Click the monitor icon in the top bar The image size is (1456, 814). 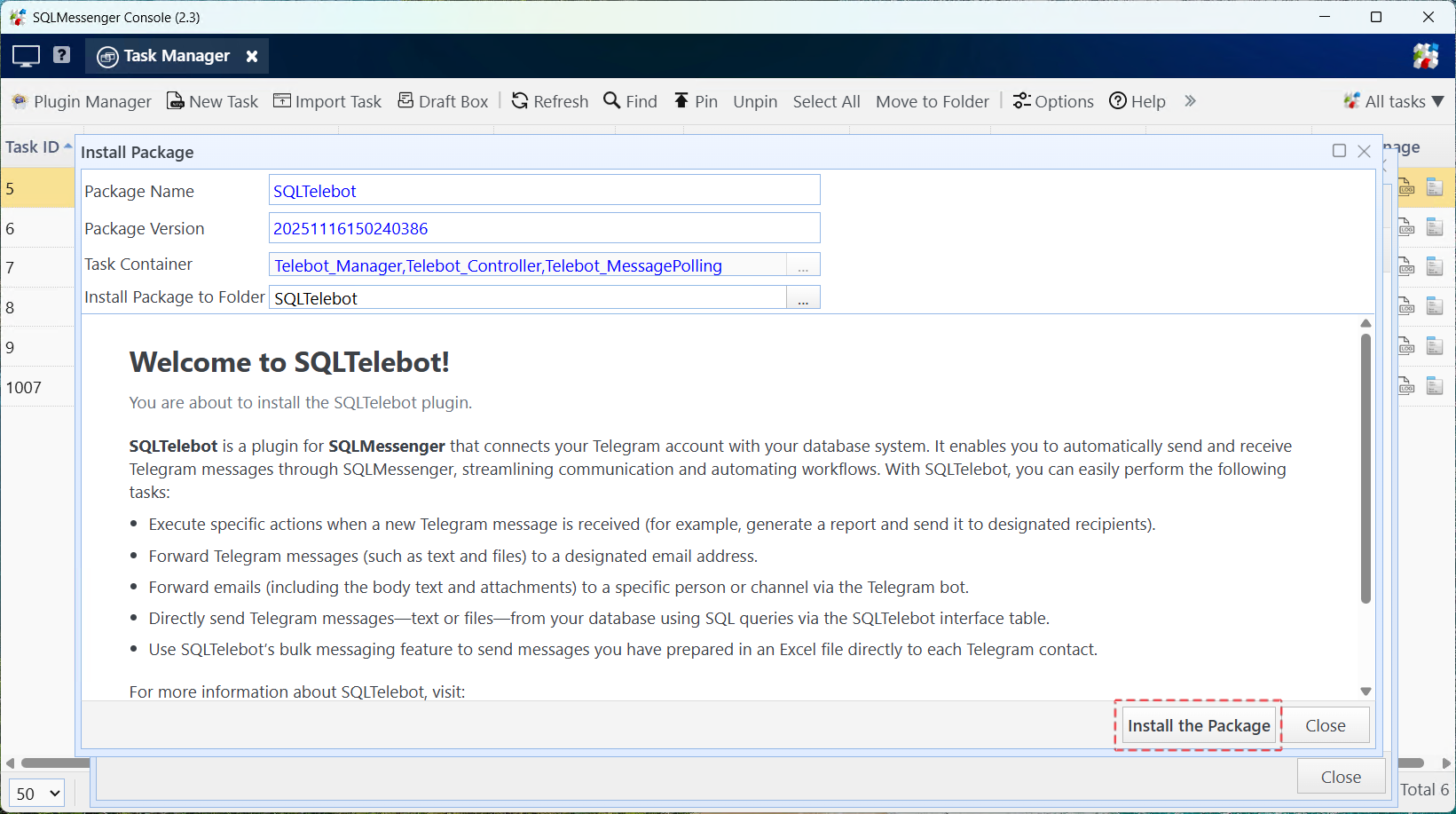click(25, 55)
